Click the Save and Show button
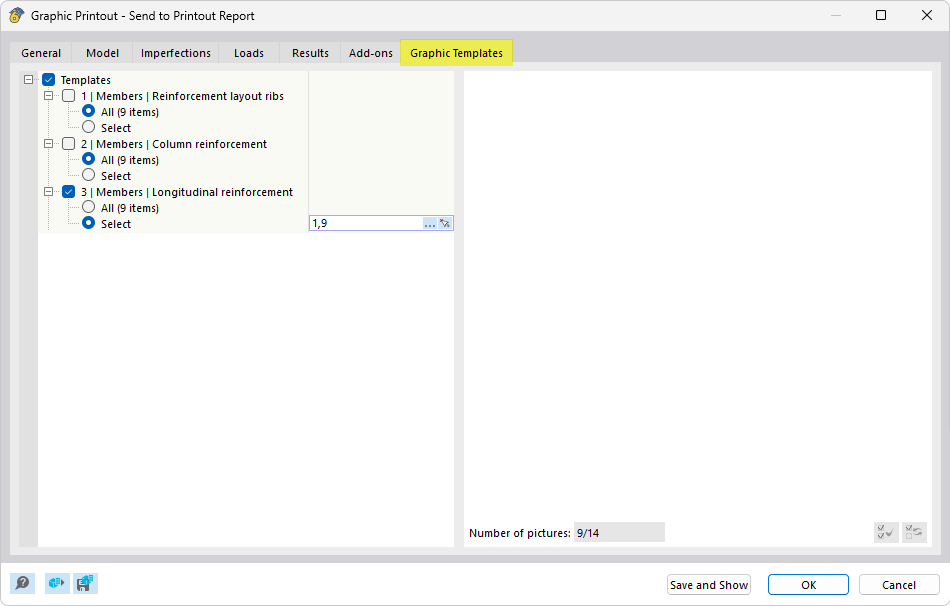Image resolution: width=950 pixels, height=606 pixels. coord(709,584)
